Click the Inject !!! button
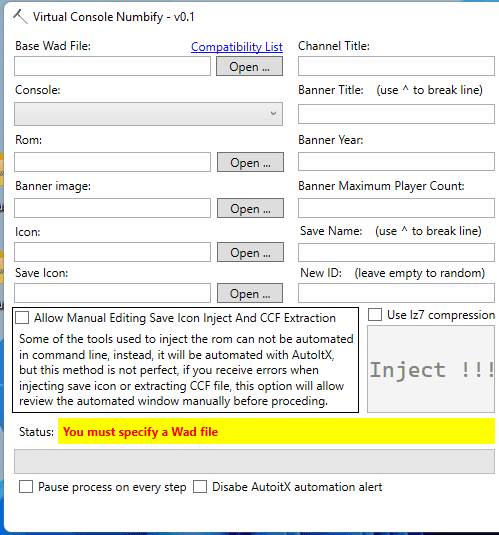This screenshot has width=499, height=535. pyautogui.click(x=431, y=369)
